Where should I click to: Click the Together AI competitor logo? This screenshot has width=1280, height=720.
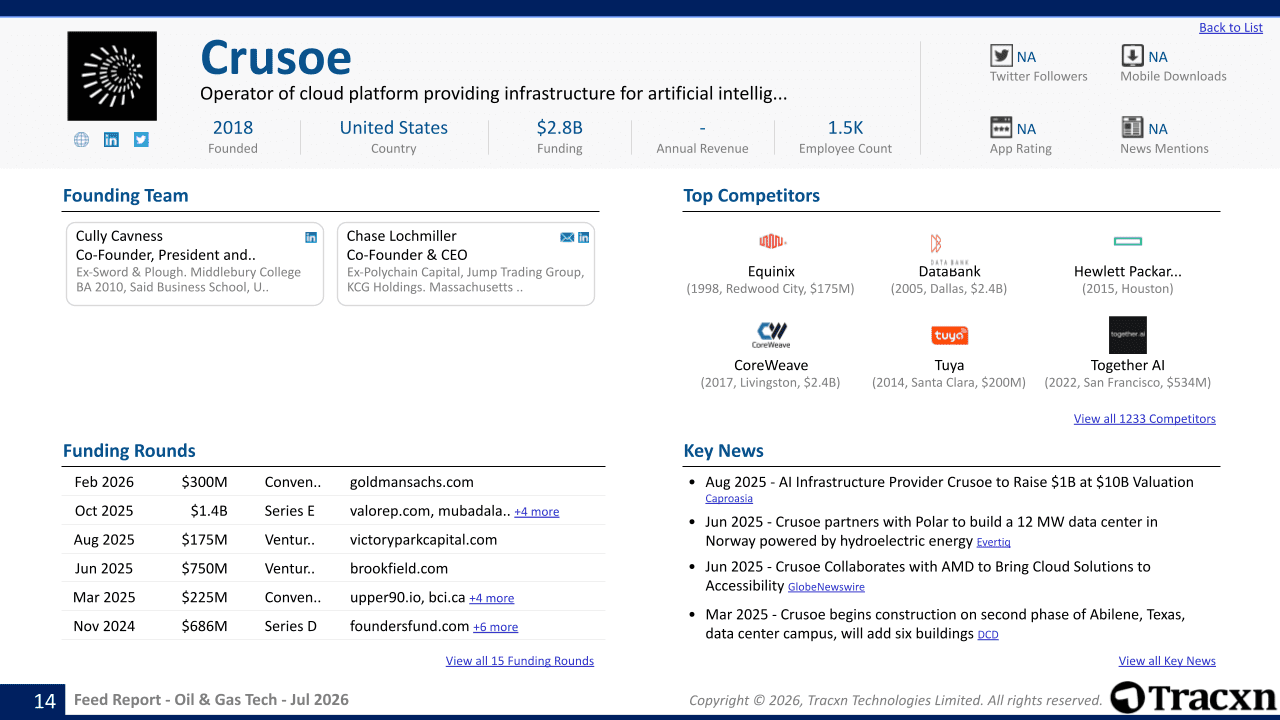(1128, 335)
